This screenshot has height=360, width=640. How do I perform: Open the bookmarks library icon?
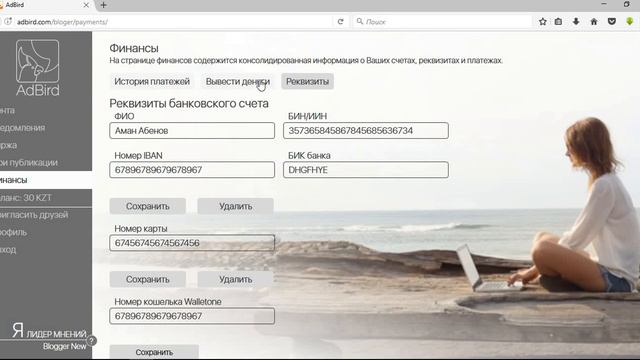pos(558,22)
